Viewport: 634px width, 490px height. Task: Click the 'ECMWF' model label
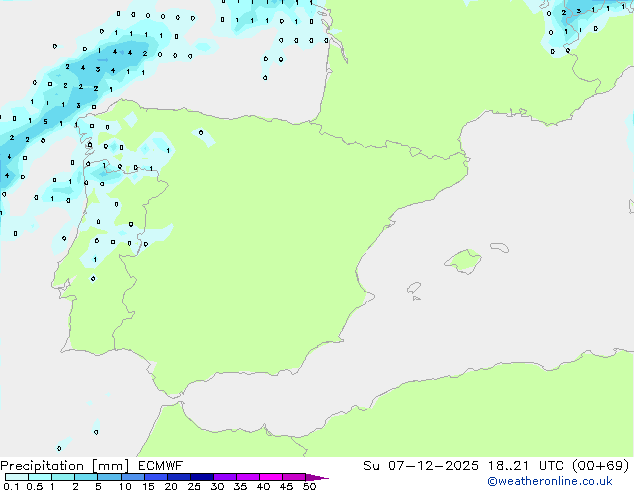(x=161, y=466)
